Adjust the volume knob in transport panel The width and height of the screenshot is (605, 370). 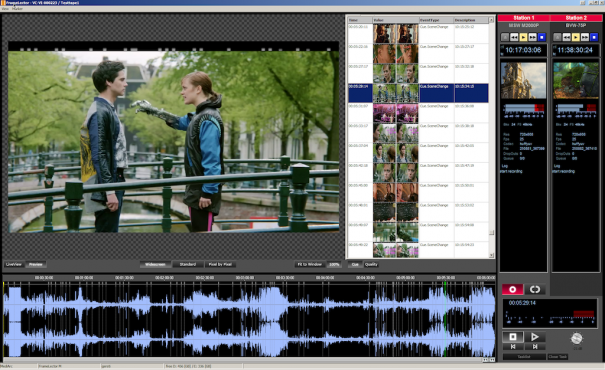pyautogui.click(x=576, y=338)
